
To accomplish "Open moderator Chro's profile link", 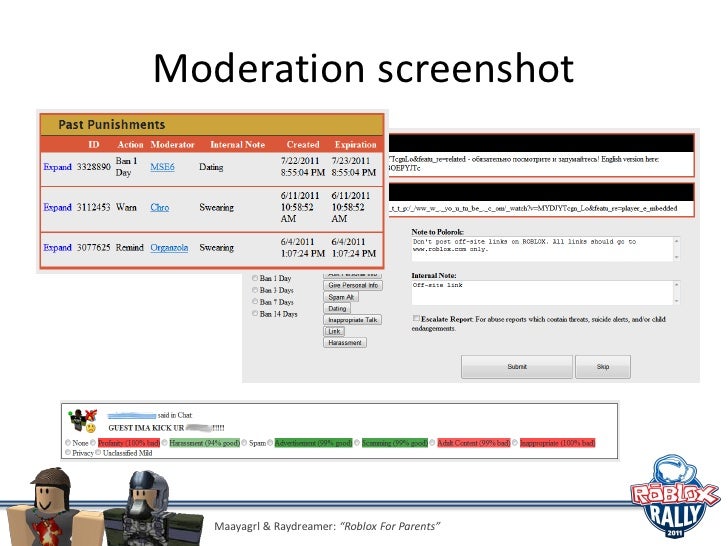I will pyautogui.click(x=159, y=207).
